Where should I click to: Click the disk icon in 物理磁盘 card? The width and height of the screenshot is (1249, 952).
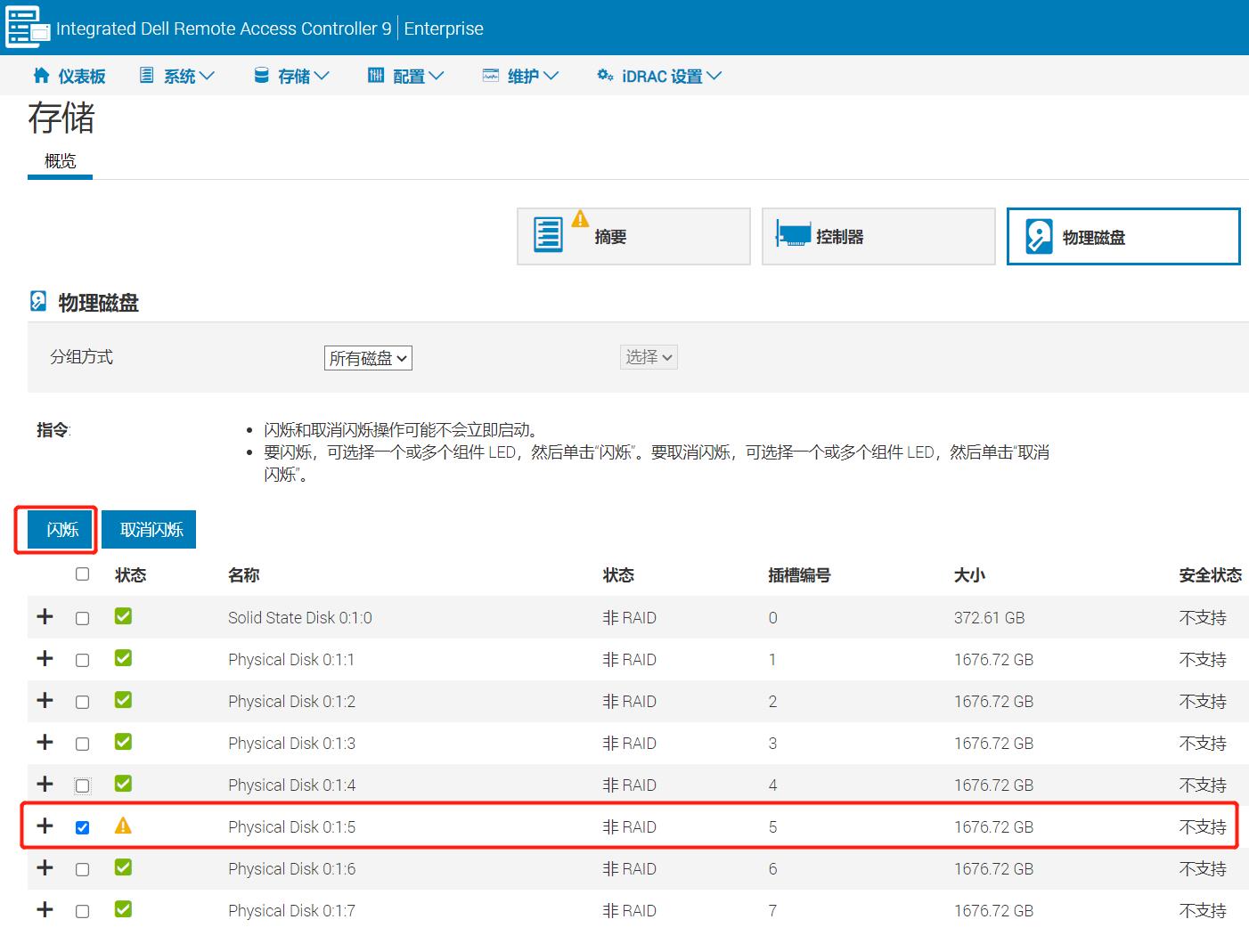(1039, 237)
